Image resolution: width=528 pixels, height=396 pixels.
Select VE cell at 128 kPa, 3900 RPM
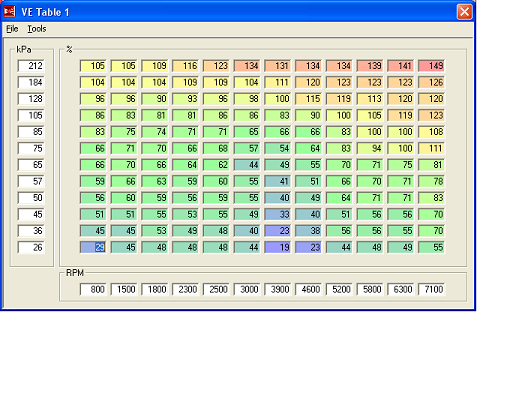(x=277, y=99)
